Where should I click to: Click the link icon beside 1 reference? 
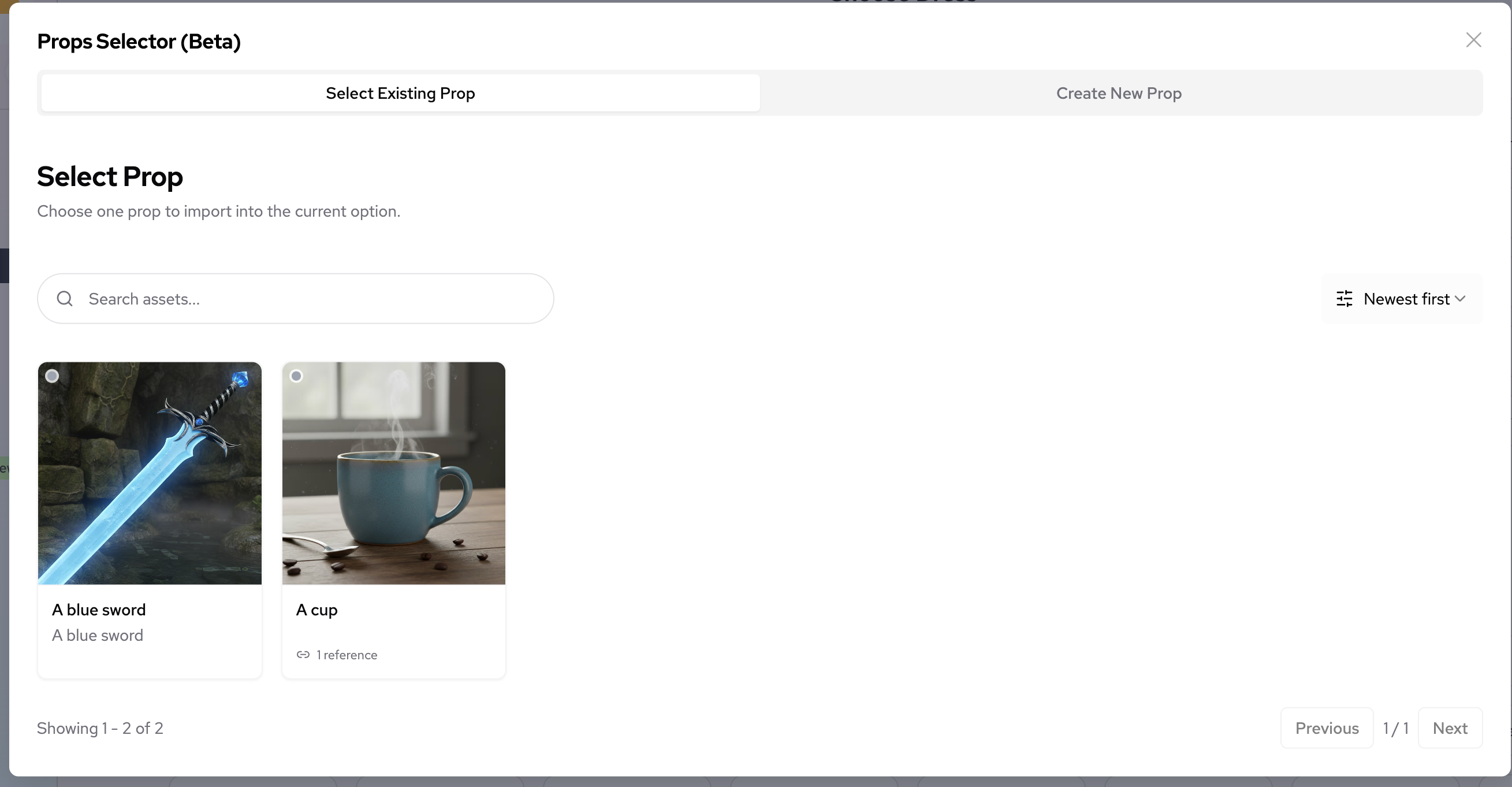303,654
